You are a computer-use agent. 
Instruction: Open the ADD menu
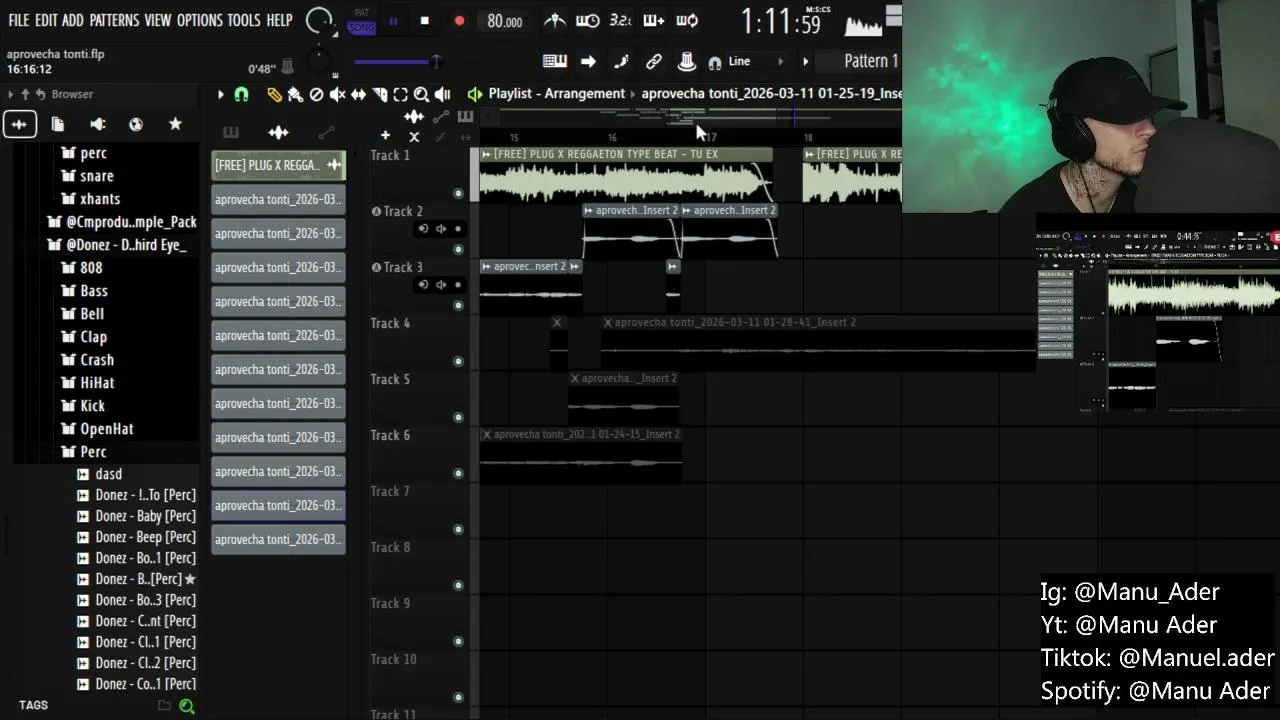coord(72,20)
